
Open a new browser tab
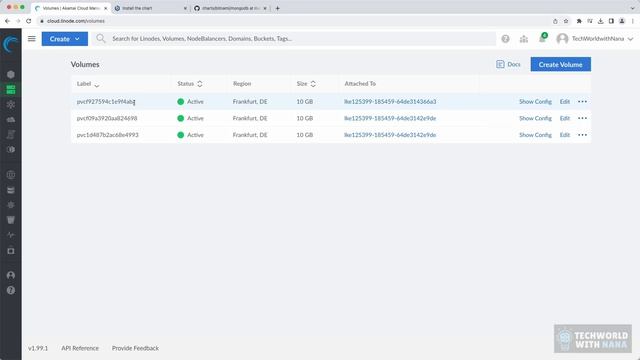click(x=278, y=8)
